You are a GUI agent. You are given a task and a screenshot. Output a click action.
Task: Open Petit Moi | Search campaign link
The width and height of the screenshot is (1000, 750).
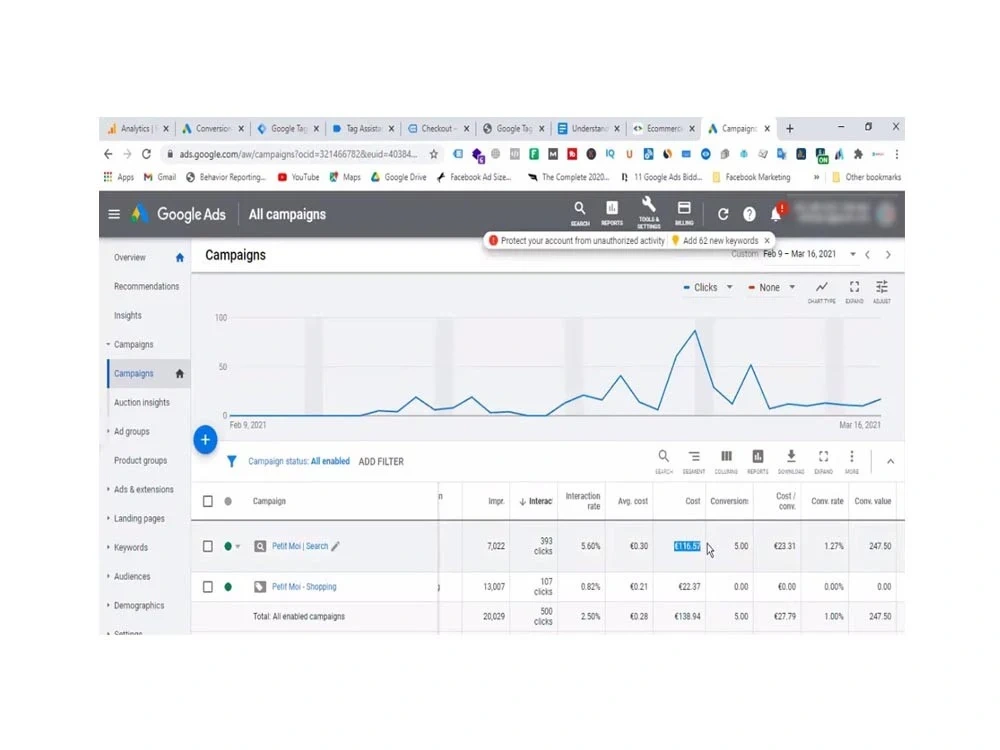pyautogui.click(x=300, y=546)
